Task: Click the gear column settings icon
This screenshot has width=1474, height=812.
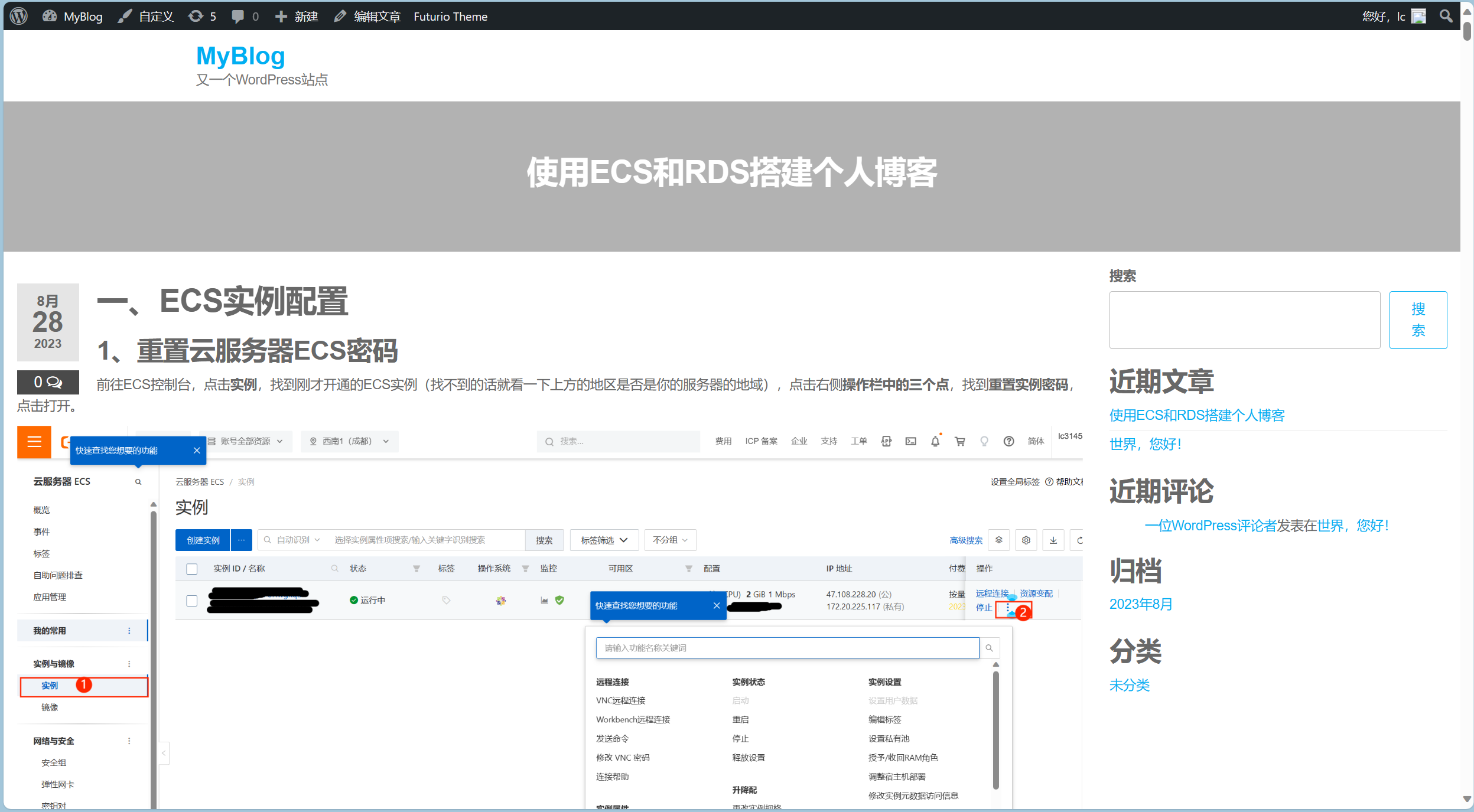Action: [1026, 540]
